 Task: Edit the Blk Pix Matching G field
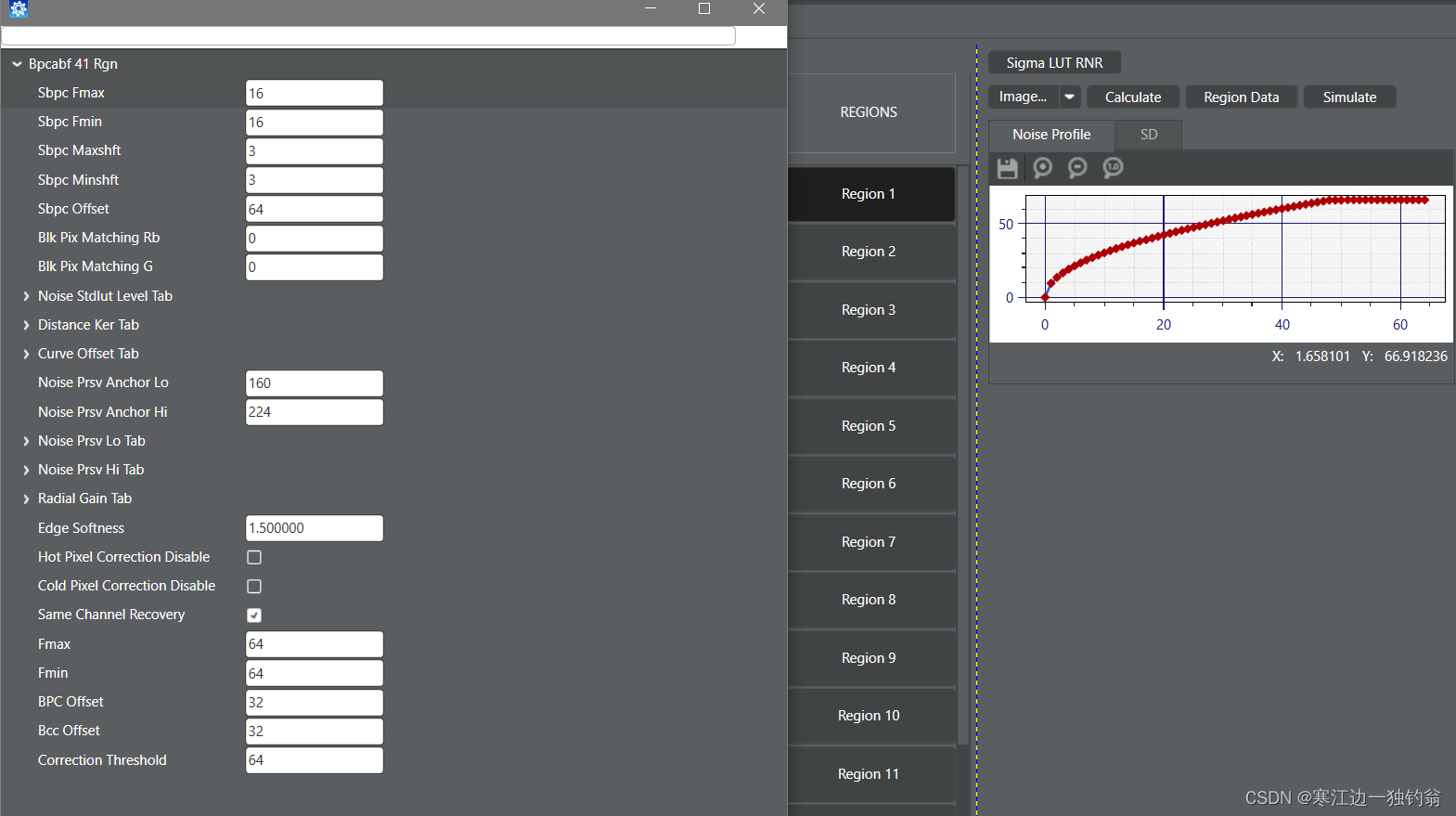[x=315, y=266]
